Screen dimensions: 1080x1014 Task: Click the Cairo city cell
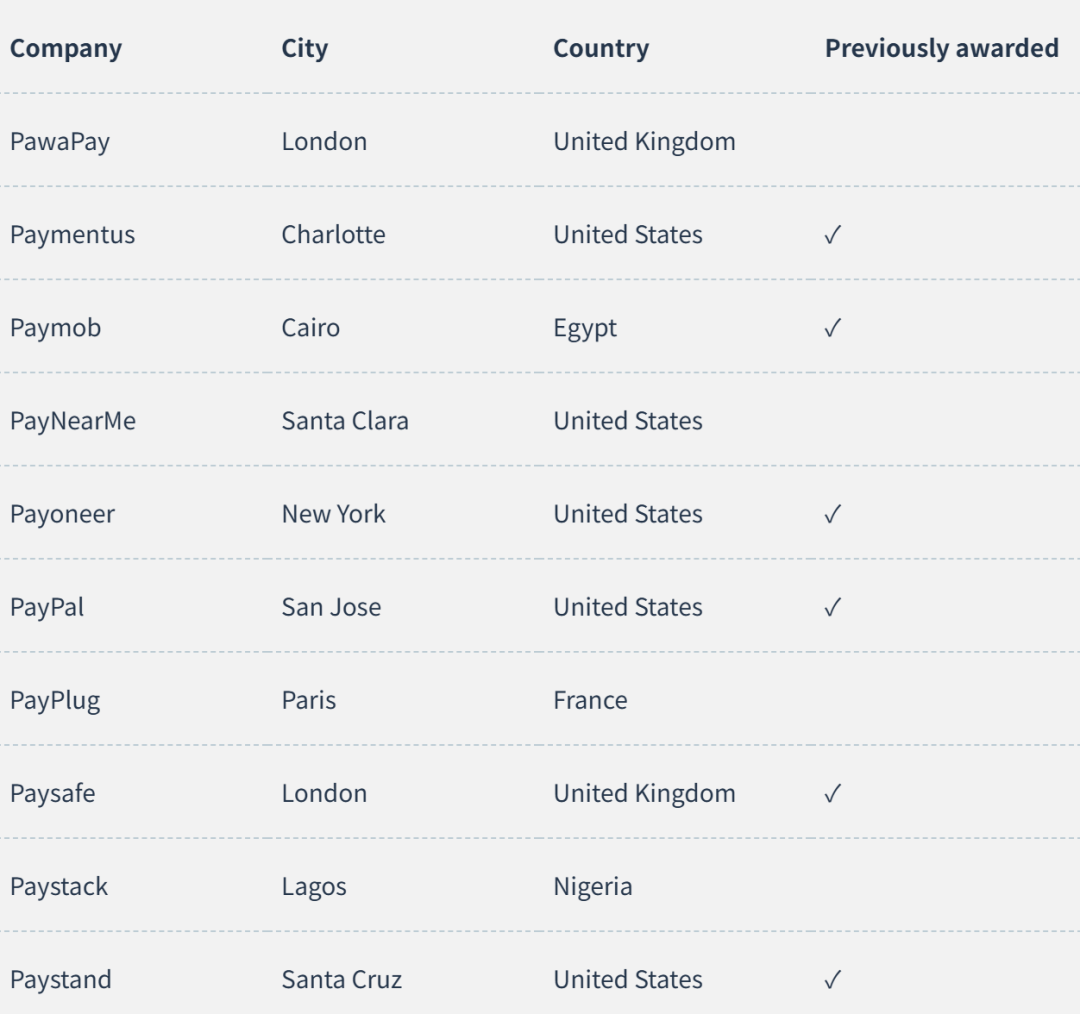tap(311, 328)
